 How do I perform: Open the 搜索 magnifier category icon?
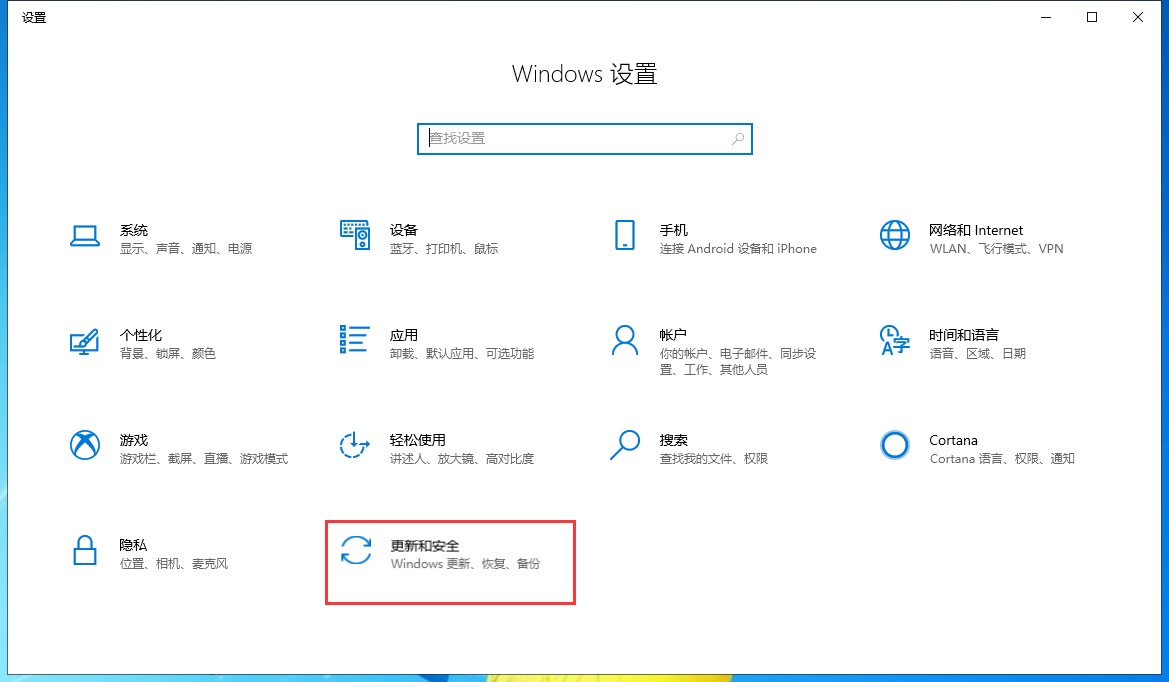(x=625, y=445)
